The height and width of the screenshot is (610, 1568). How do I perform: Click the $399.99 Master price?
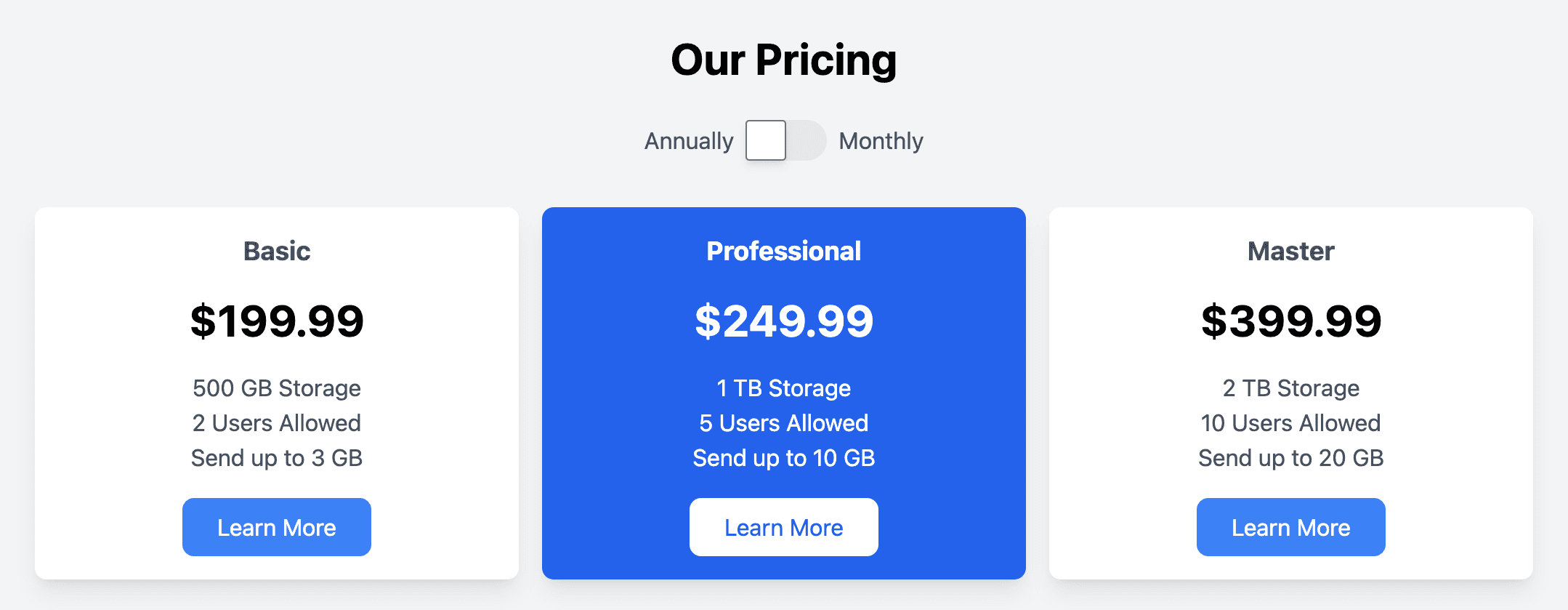click(x=1291, y=321)
